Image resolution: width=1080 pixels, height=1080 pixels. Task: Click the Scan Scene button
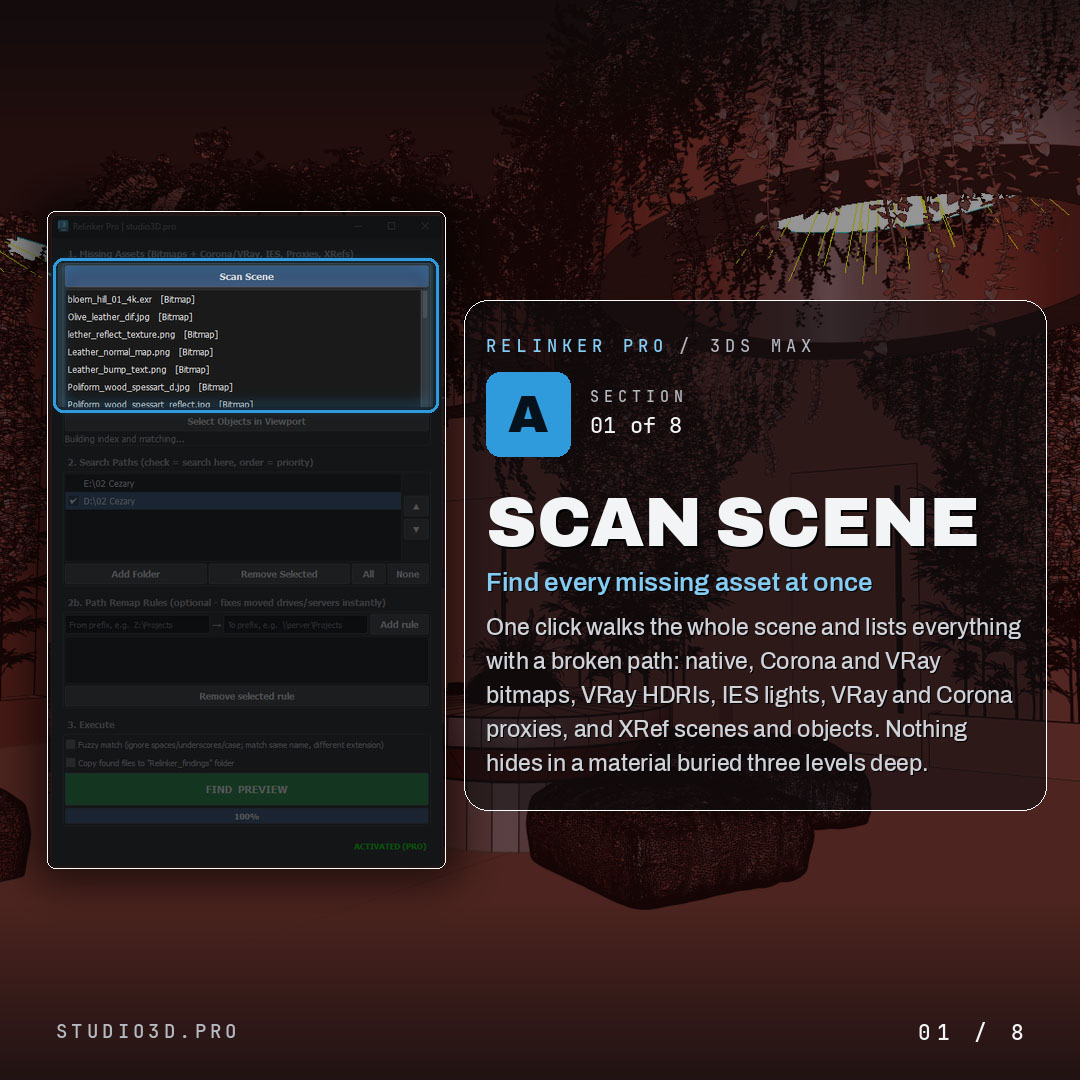click(x=247, y=276)
